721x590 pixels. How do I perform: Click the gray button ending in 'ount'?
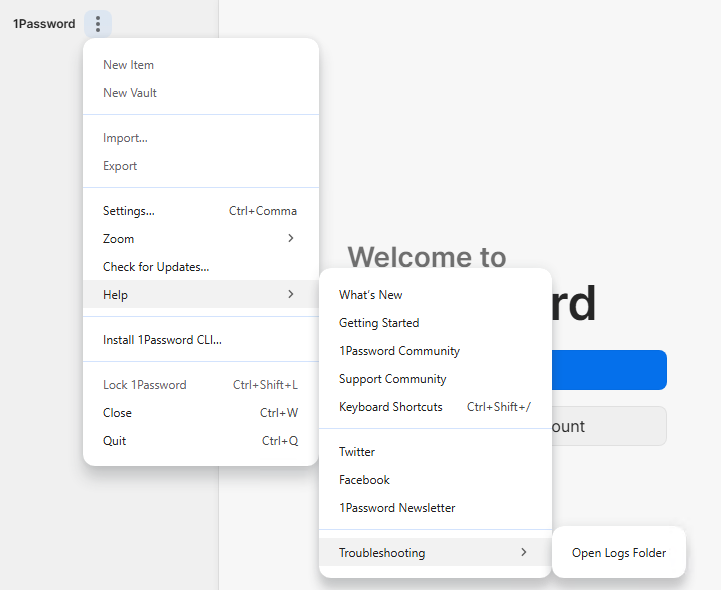pyautogui.click(x=609, y=426)
